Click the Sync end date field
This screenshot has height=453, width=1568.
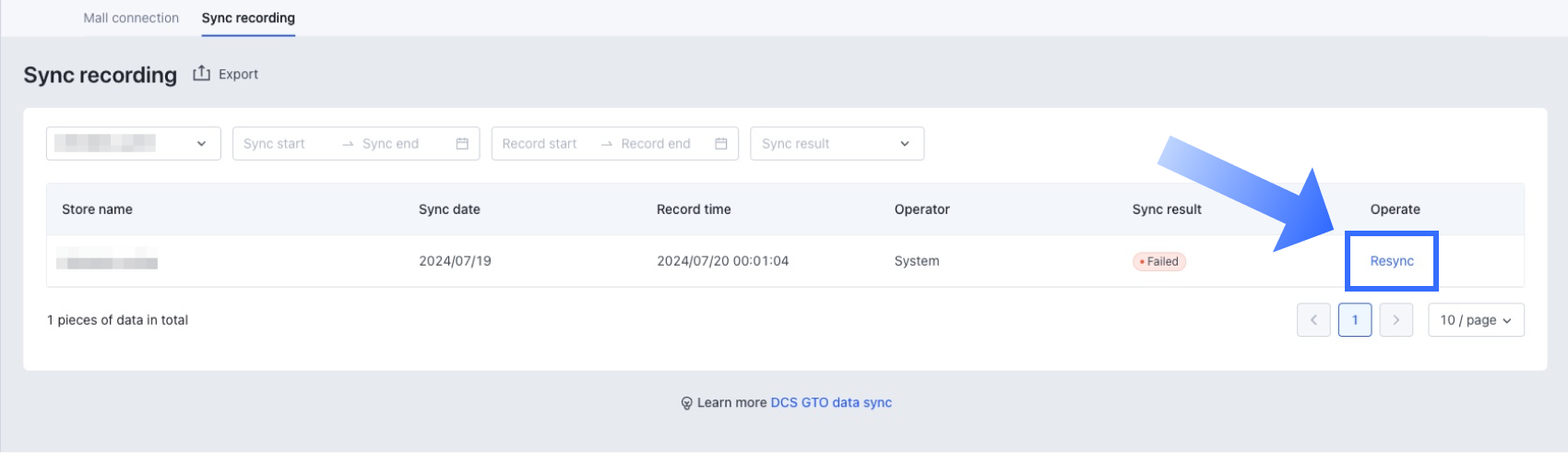tap(391, 144)
